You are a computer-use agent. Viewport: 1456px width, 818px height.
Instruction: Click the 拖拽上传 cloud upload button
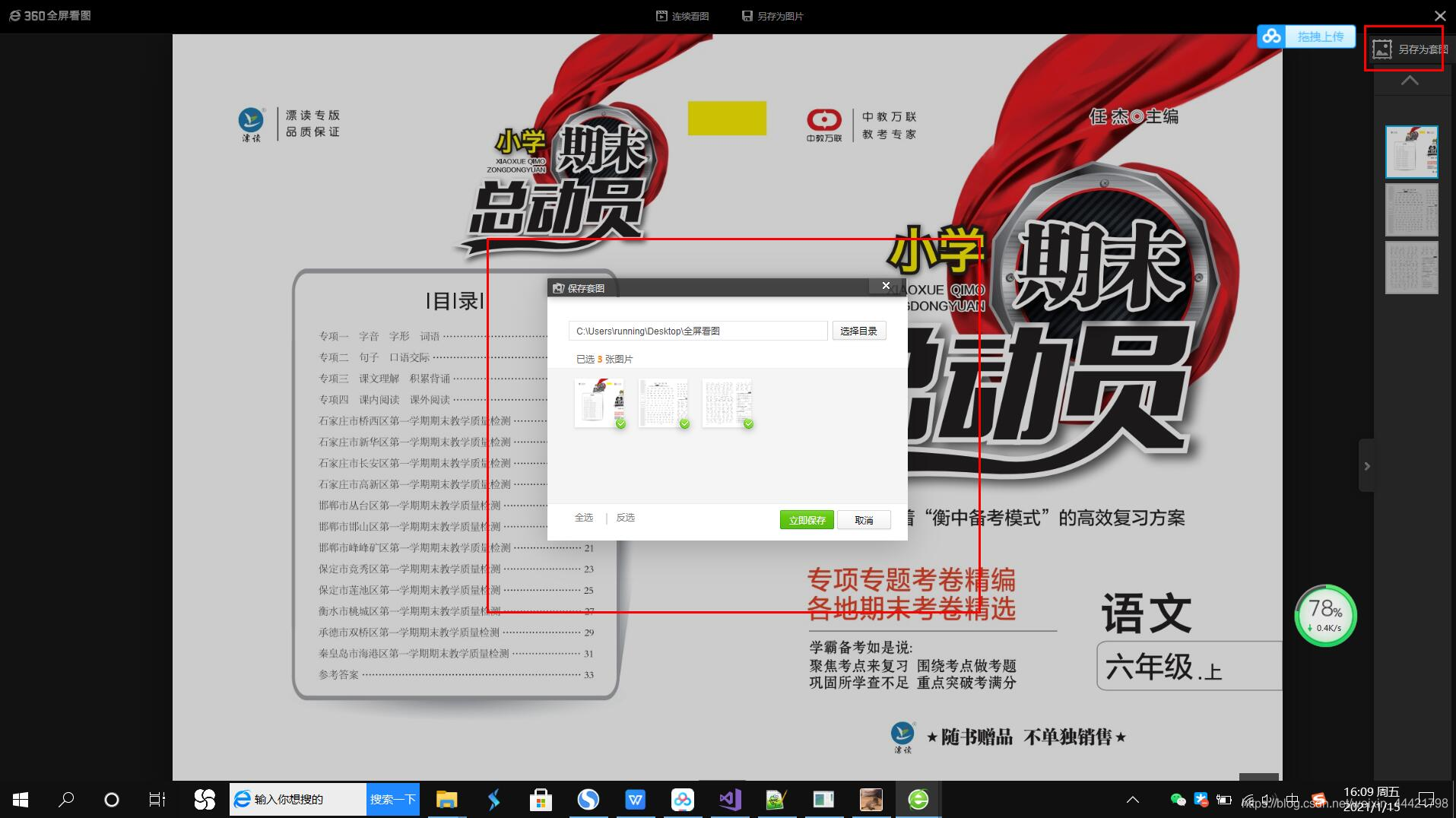tap(1306, 36)
